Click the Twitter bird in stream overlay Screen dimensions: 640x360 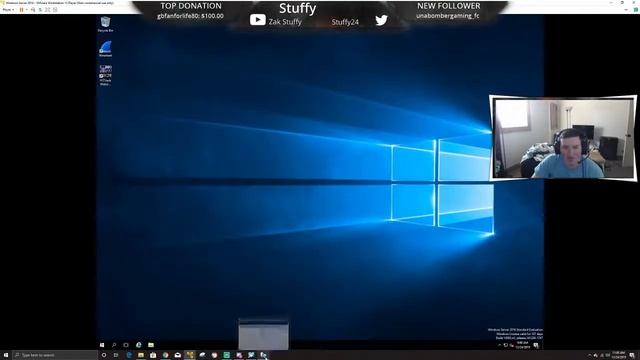[x=381, y=20]
